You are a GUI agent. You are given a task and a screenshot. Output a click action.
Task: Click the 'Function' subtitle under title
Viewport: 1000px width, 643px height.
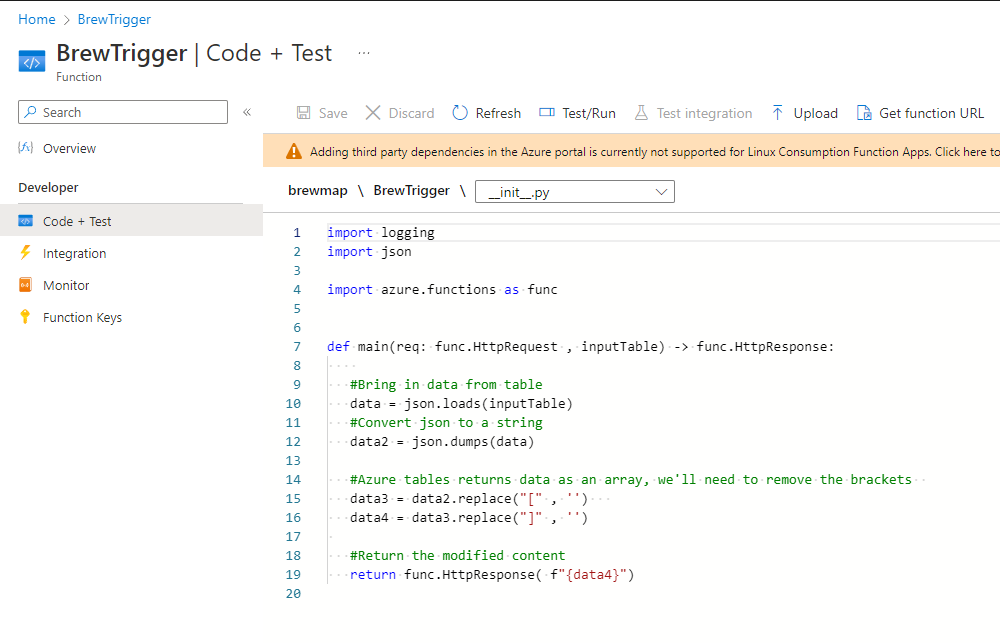click(x=78, y=77)
